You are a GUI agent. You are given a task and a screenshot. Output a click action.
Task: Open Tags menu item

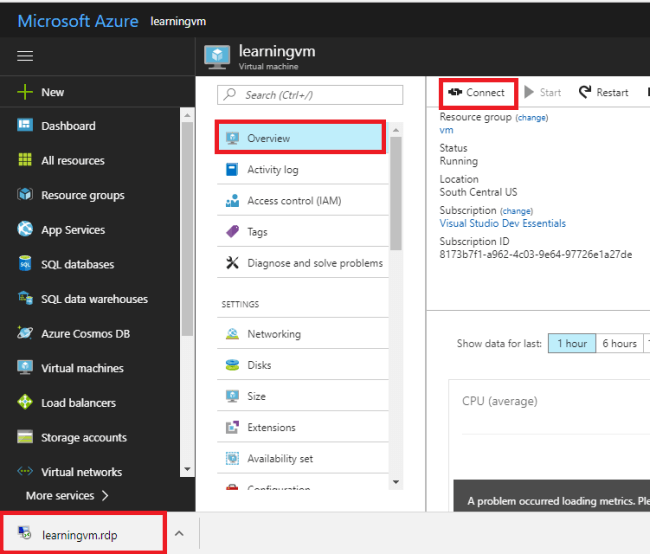point(303,231)
